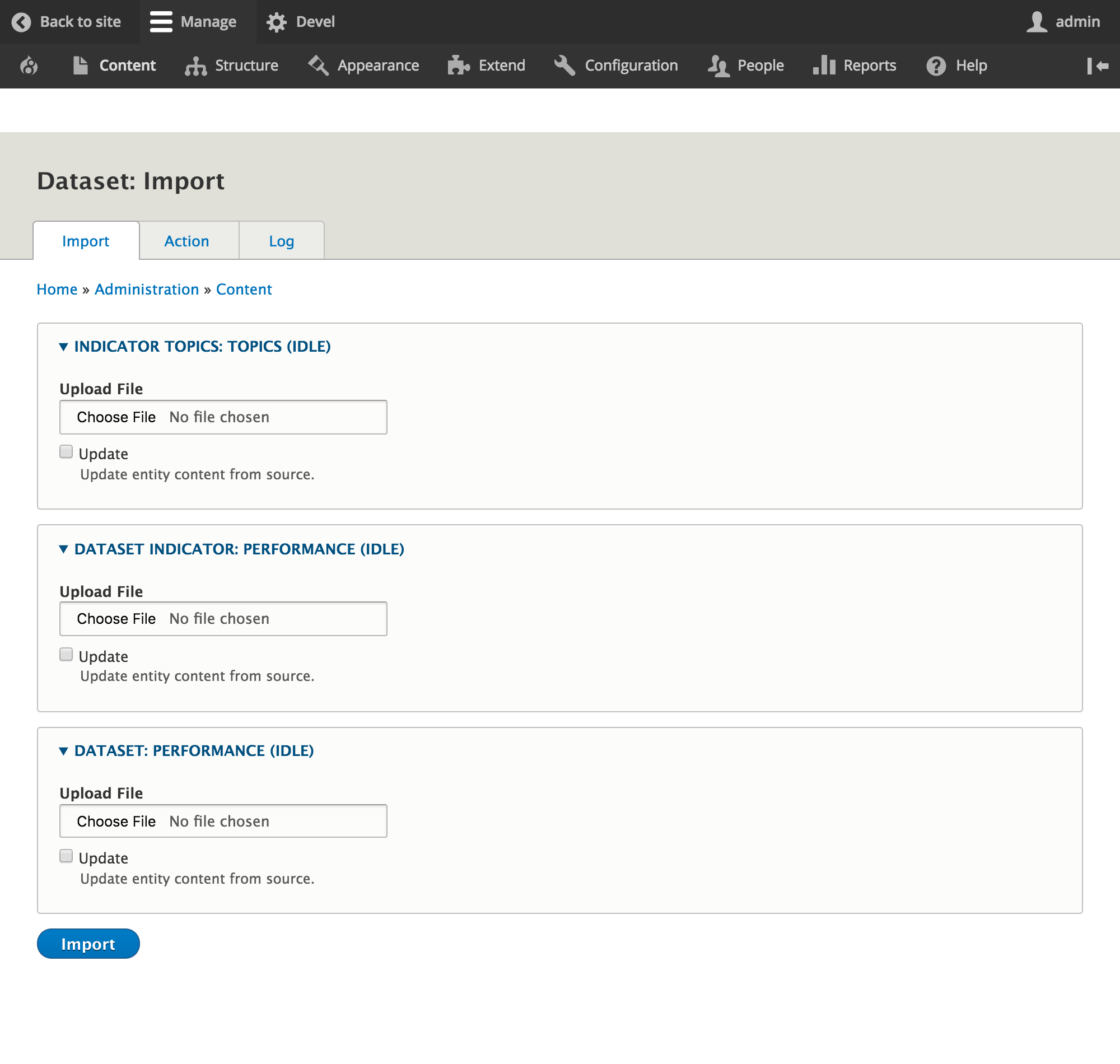
Task: Click the Import button
Action: click(x=88, y=944)
